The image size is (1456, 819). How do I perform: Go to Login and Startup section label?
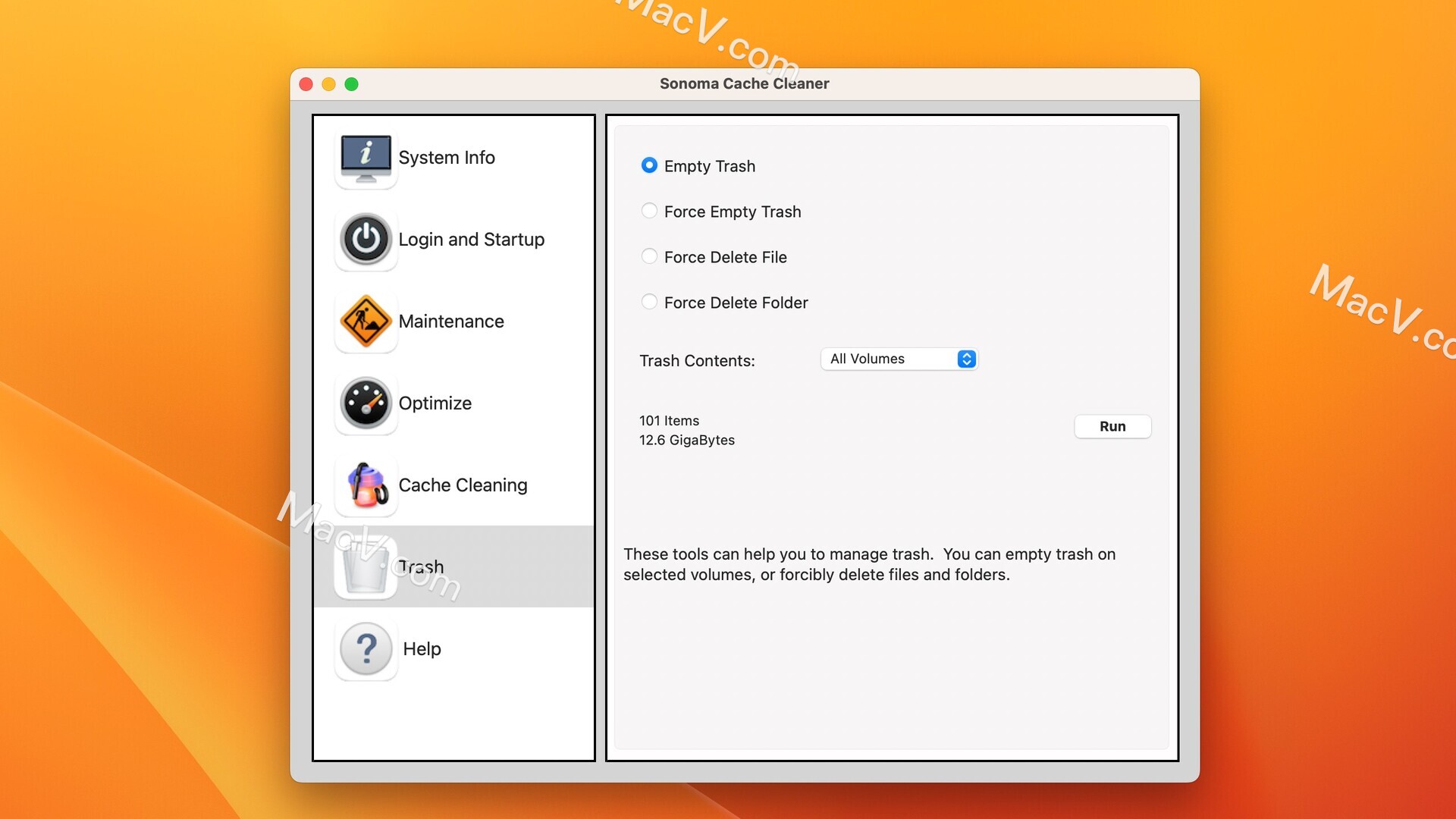[x=472, y=240]
